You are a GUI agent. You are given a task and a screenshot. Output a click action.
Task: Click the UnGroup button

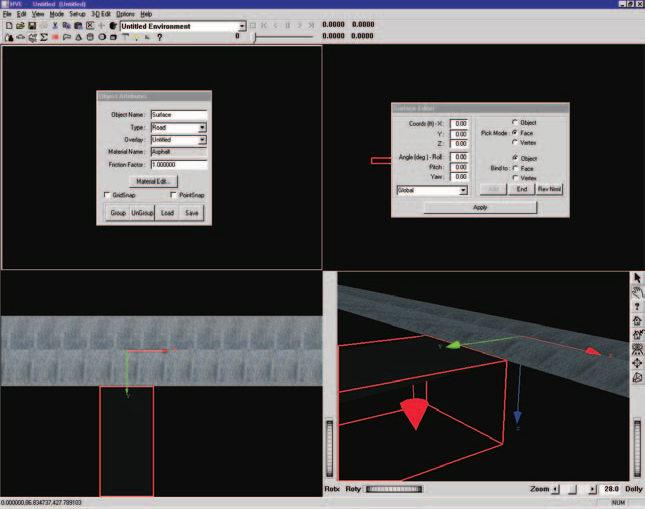tap(142, 213)
